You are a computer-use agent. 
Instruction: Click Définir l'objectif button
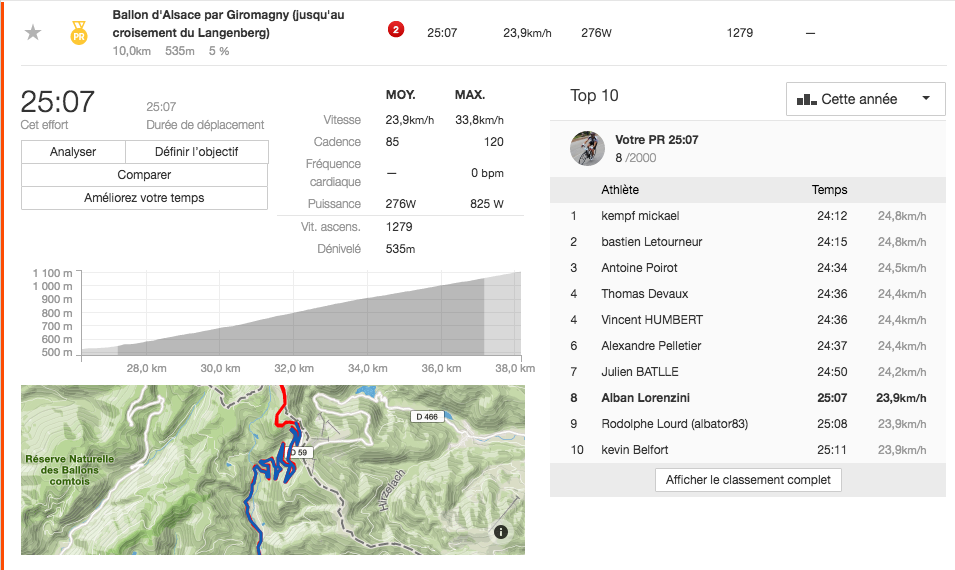click(197, 152)
